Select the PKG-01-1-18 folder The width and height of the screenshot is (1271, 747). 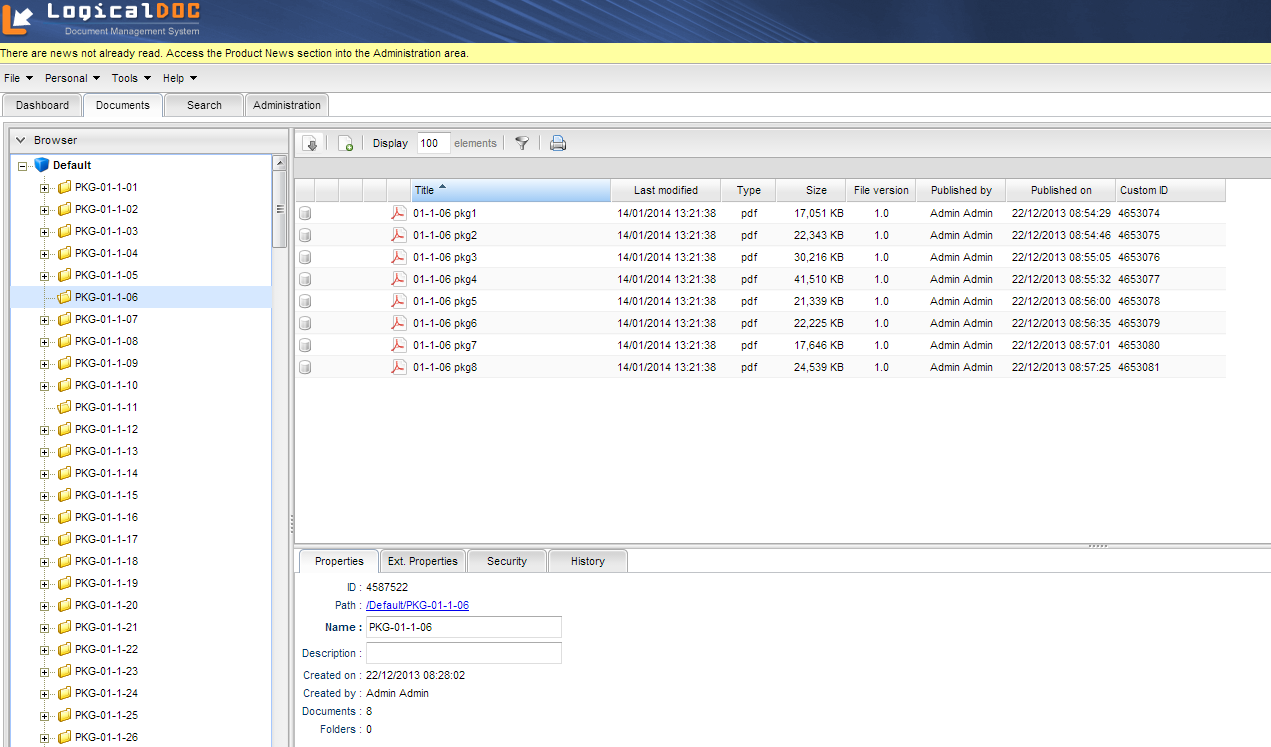pyautogui.click(x=106, y=561)
